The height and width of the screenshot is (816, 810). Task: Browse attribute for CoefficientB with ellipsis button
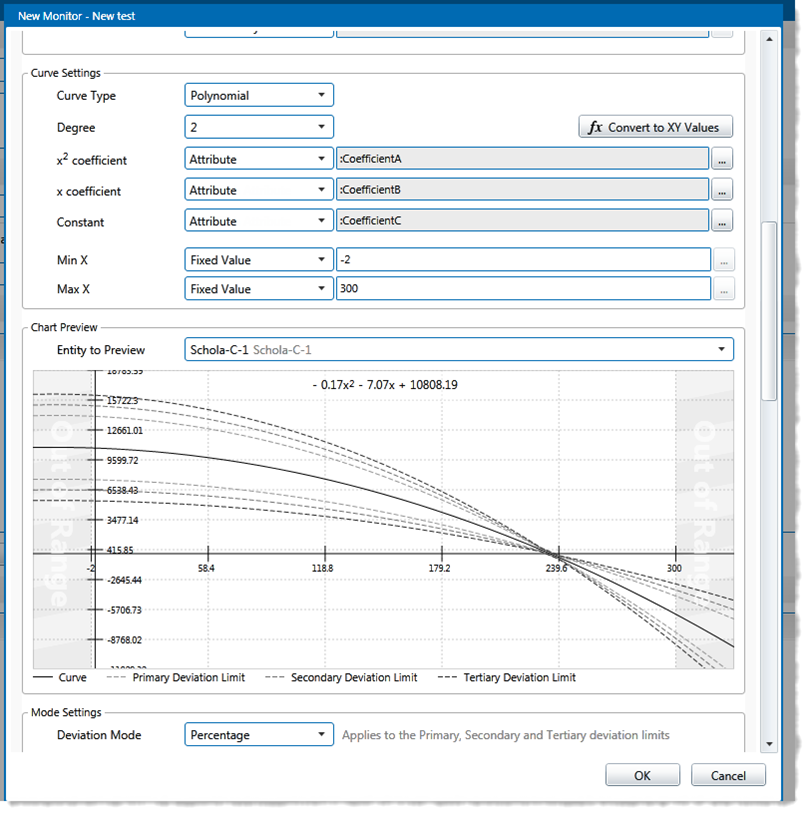722,190
